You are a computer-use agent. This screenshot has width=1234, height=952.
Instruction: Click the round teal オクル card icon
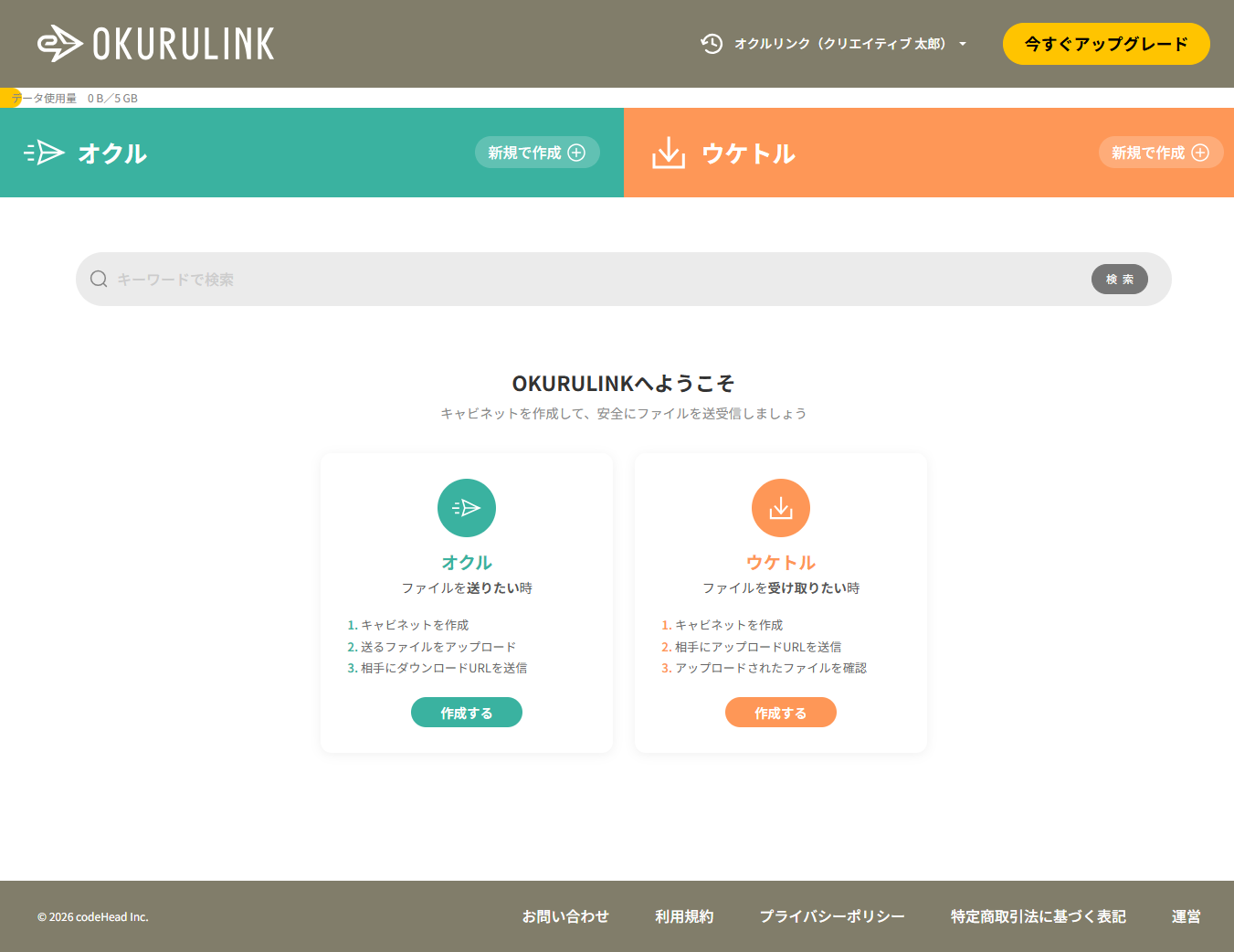coord(467,508)
